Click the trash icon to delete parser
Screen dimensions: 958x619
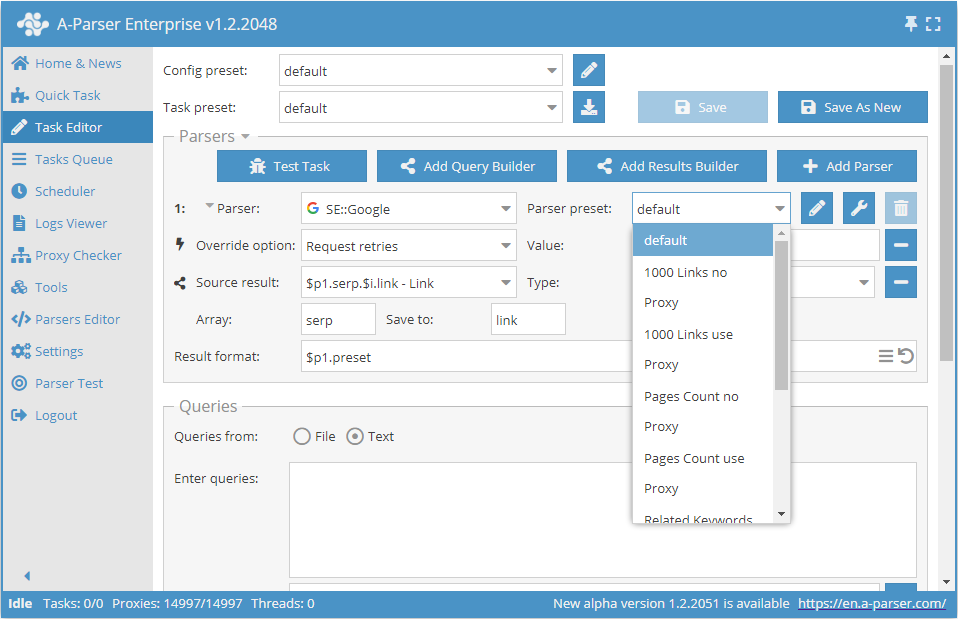click(901, 208)
